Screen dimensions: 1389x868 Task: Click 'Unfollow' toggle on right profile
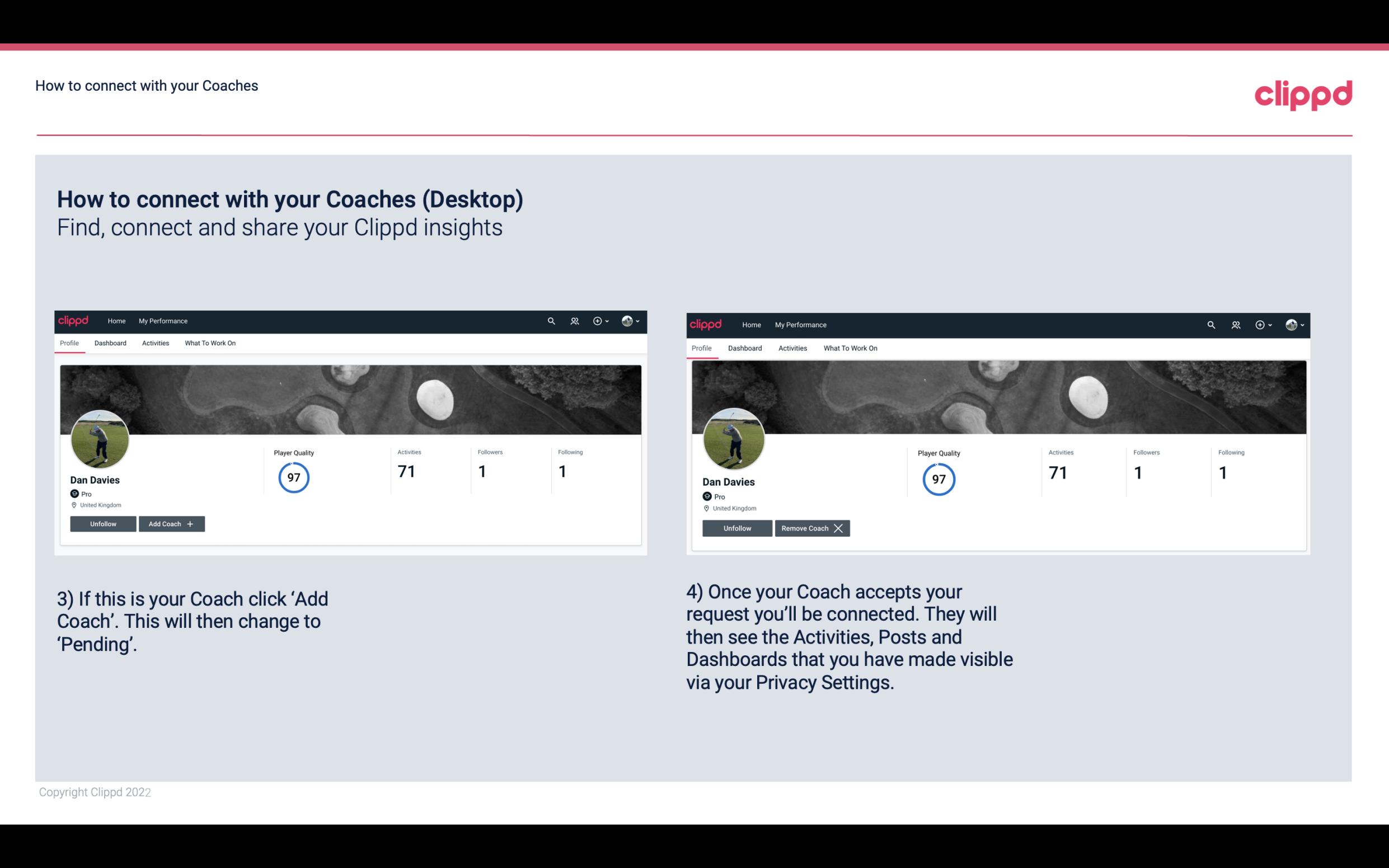pos(737,528)
